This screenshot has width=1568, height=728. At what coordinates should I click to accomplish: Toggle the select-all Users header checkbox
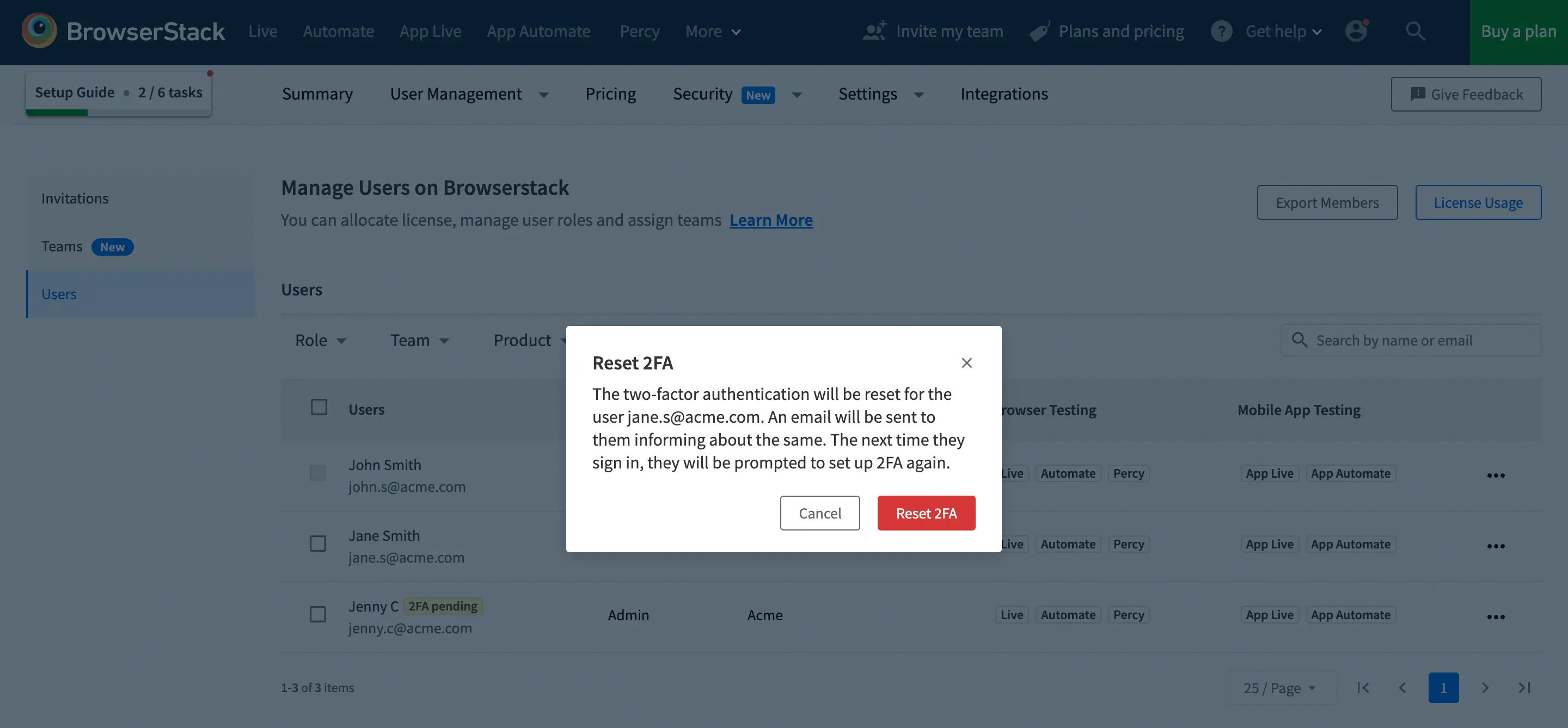click(319, 407)
